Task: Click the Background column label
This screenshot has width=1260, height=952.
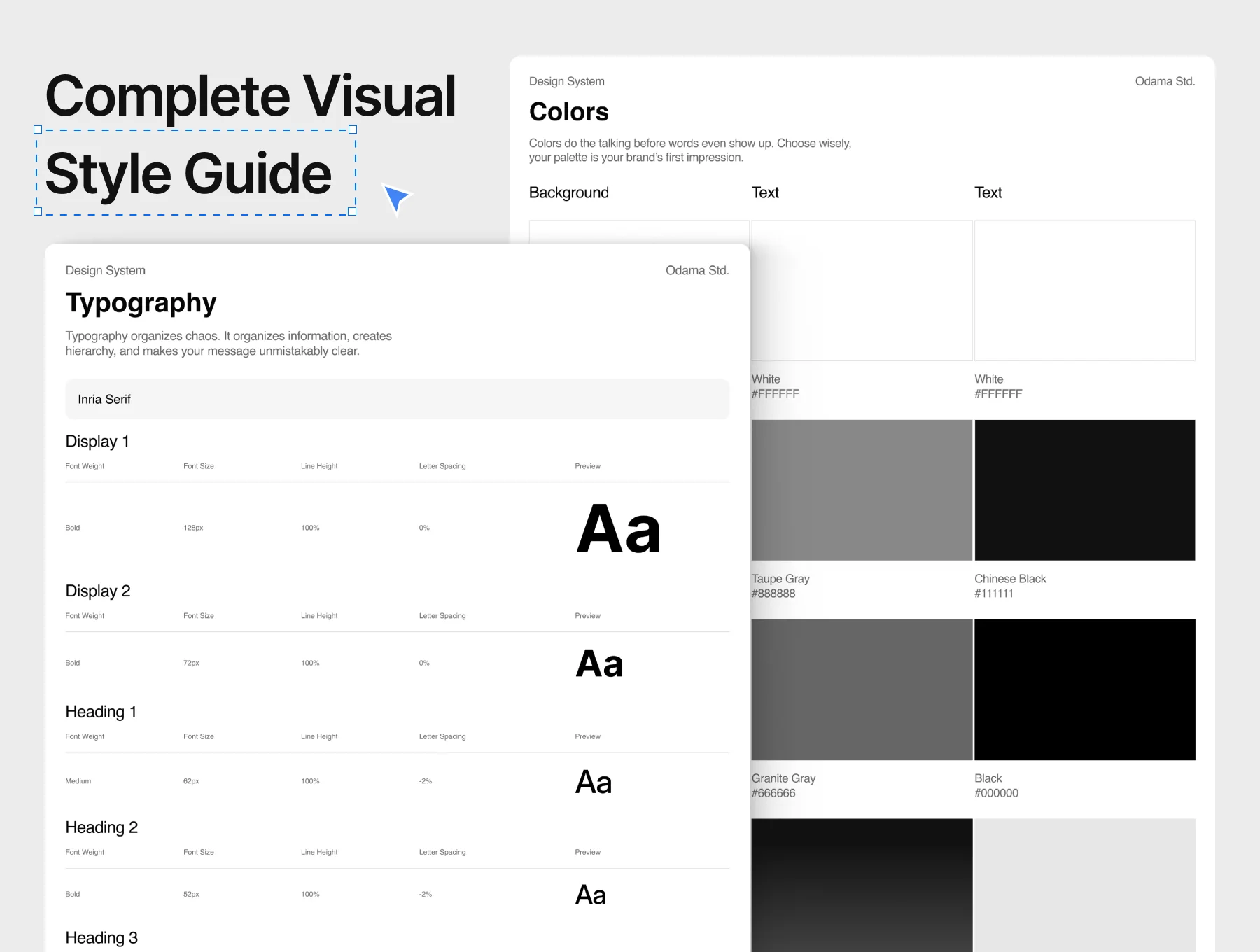Action: 568,192
